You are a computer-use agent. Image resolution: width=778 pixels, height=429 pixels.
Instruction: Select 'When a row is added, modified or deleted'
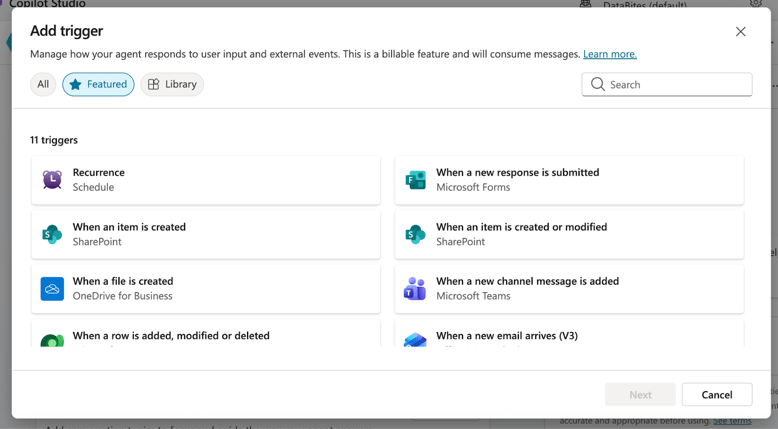[x=206, y=333]
